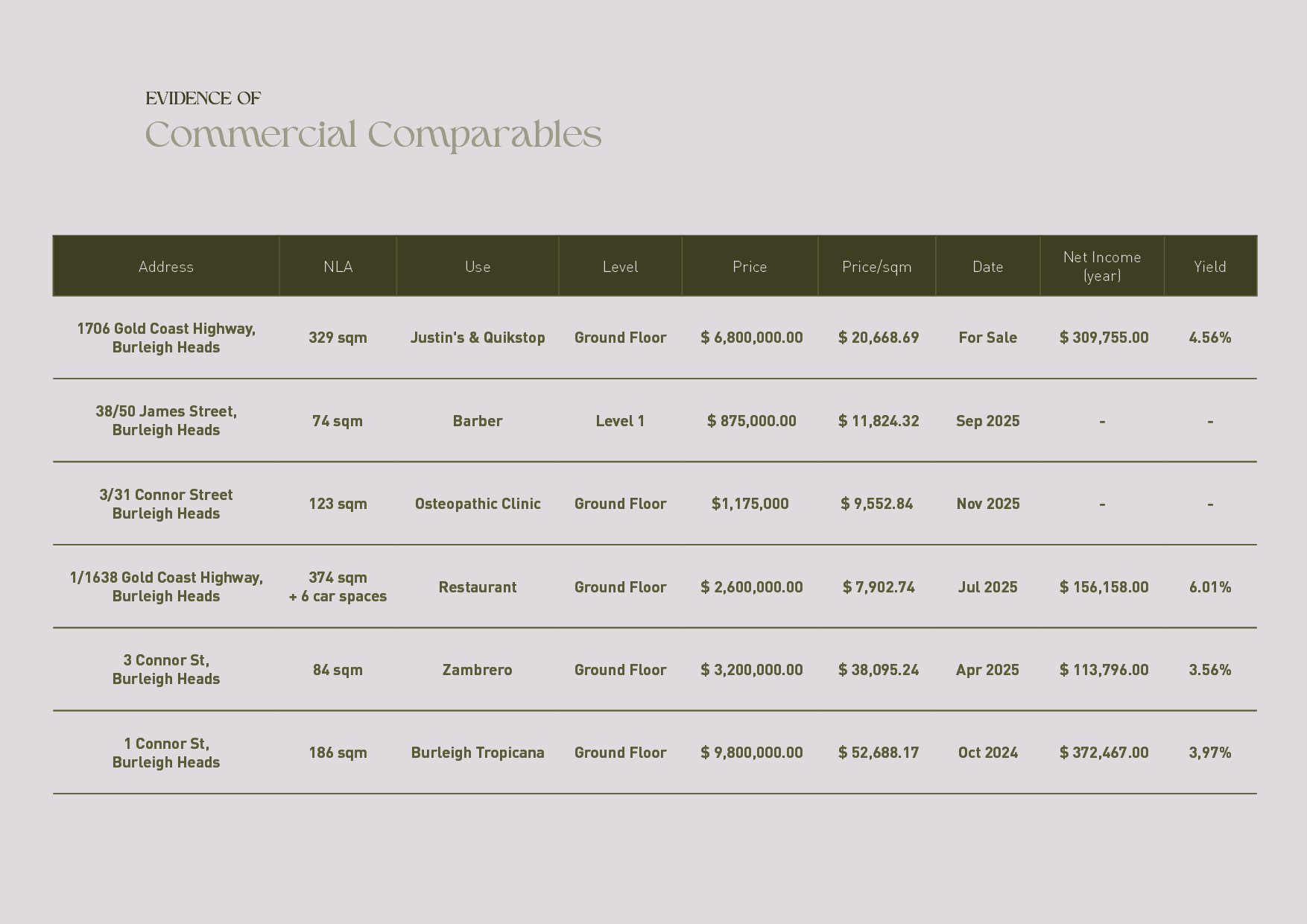
Task: Click the '$ 875,000.00' price cell
Action: 751,421
